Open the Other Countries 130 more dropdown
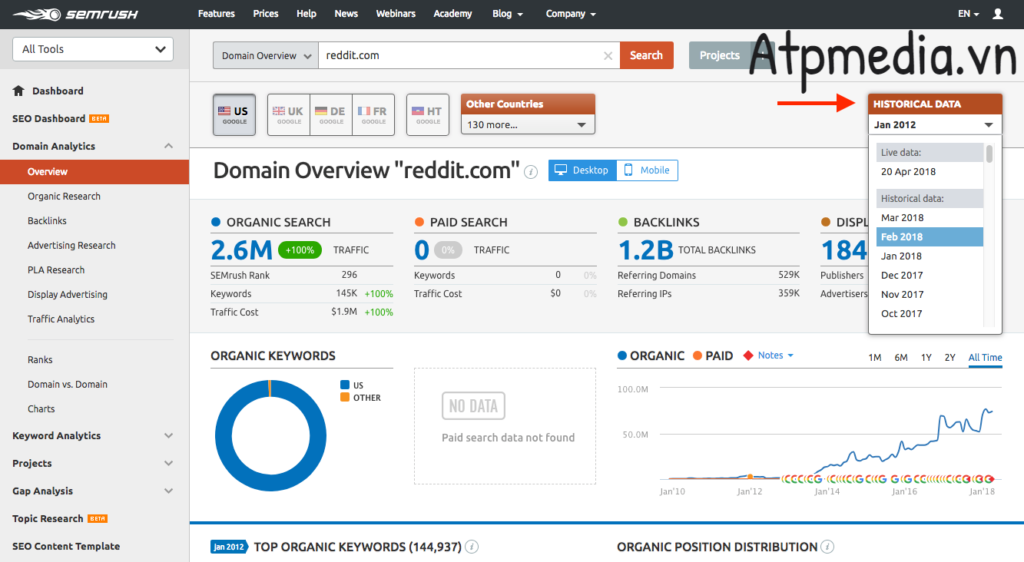The image size is (1024, 562). [528, 125]
